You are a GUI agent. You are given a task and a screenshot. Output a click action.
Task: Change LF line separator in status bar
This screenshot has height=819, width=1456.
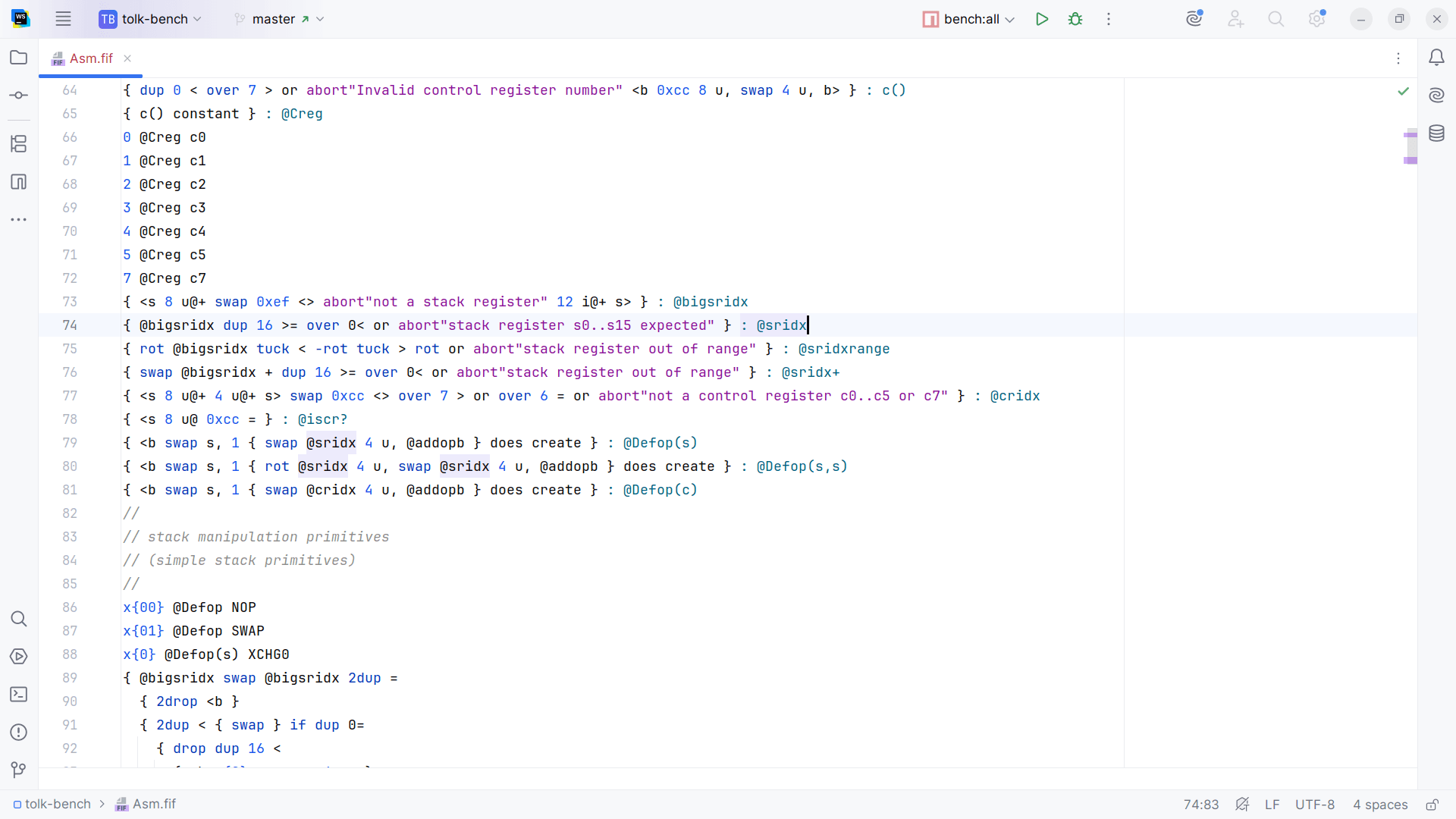coord(1272,805)
